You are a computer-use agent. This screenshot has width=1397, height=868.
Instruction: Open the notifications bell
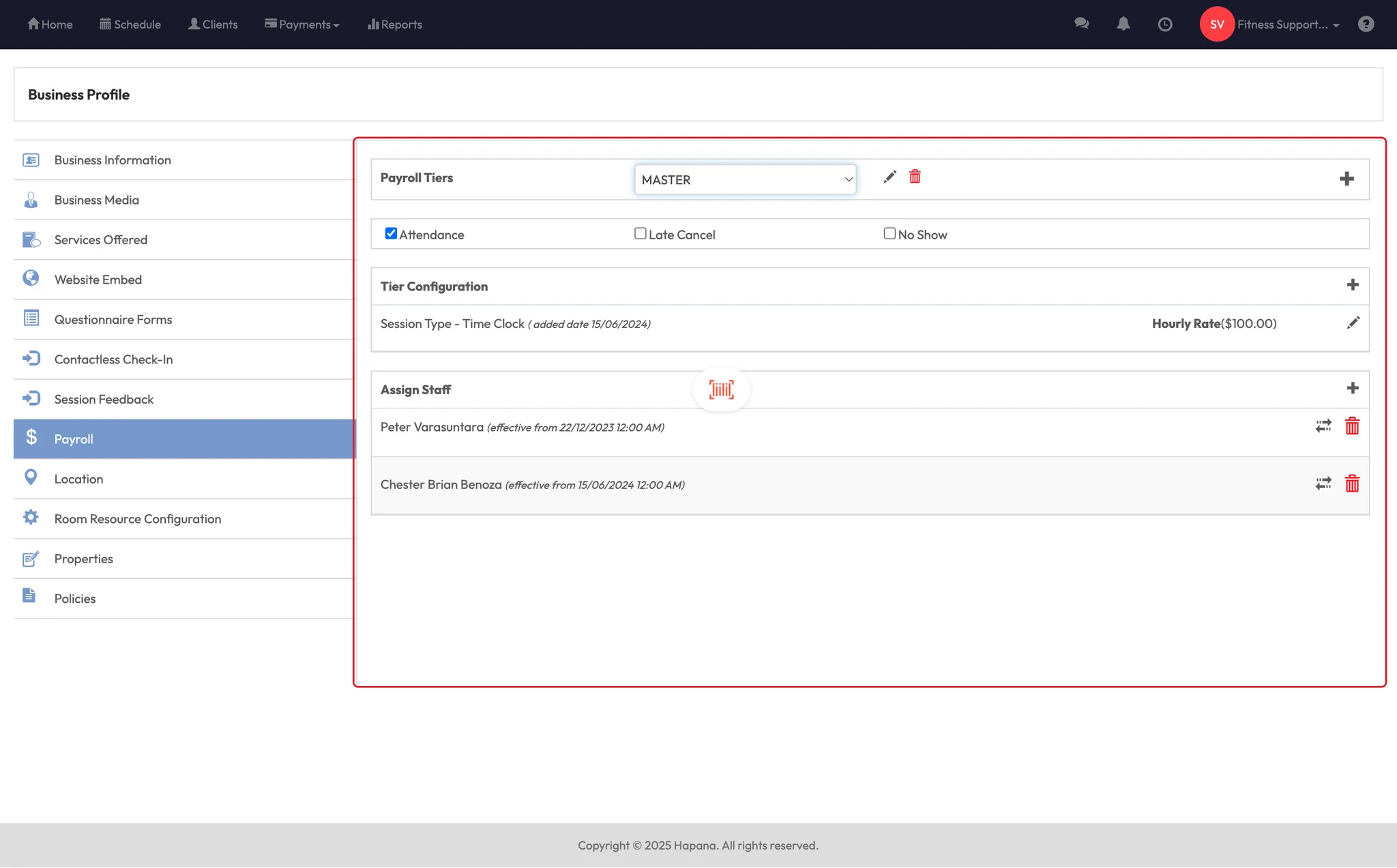(x=1123, y=25)
